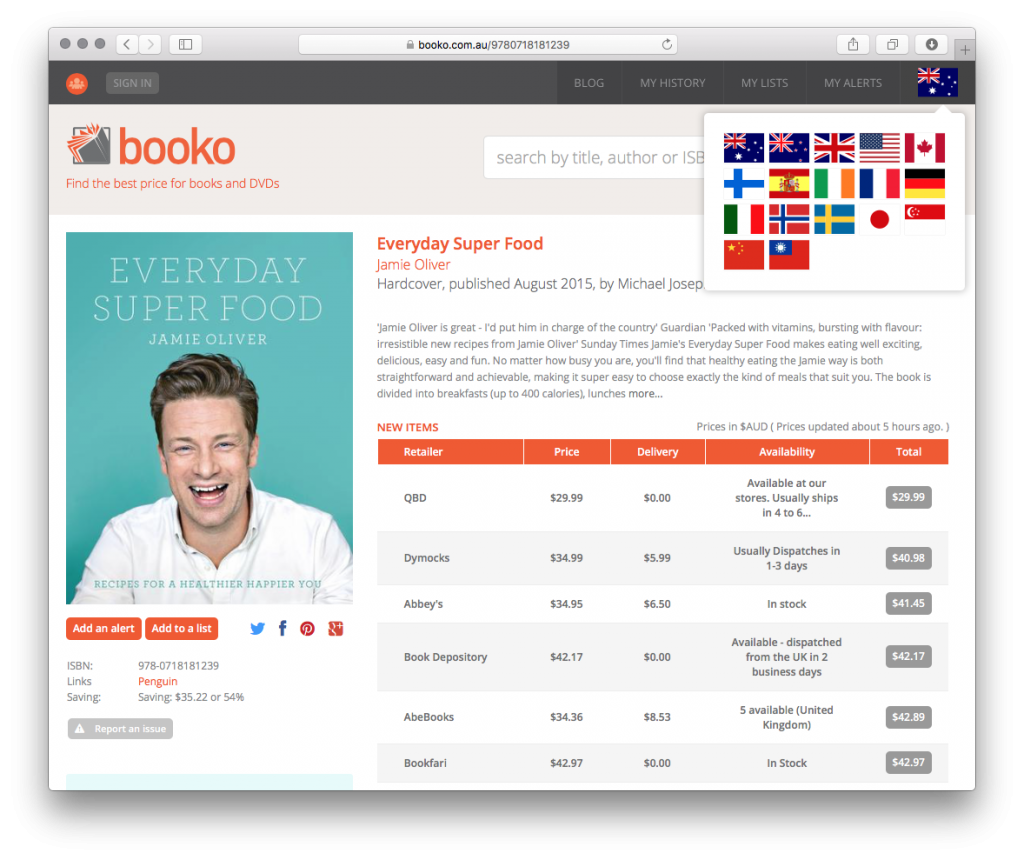
Task: Show all tabs overview button
Action: tap(892, 44)
